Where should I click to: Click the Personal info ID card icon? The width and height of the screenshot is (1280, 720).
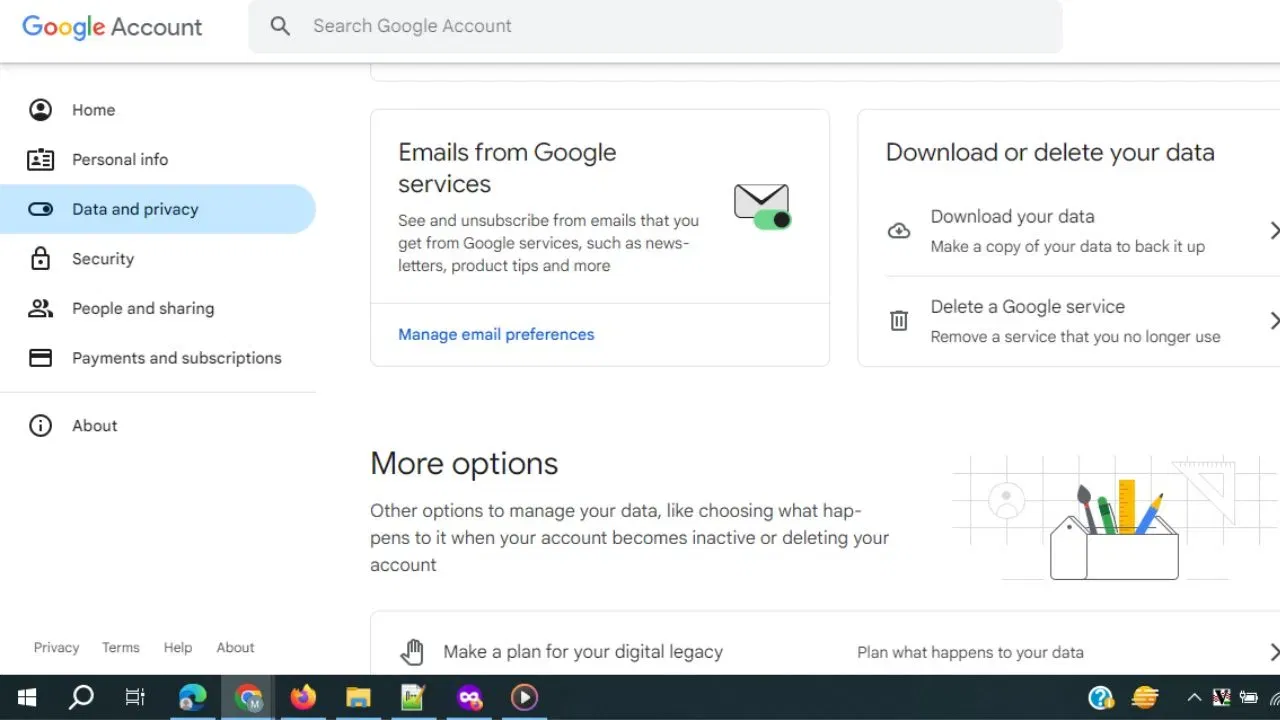[x=40, y=159]
